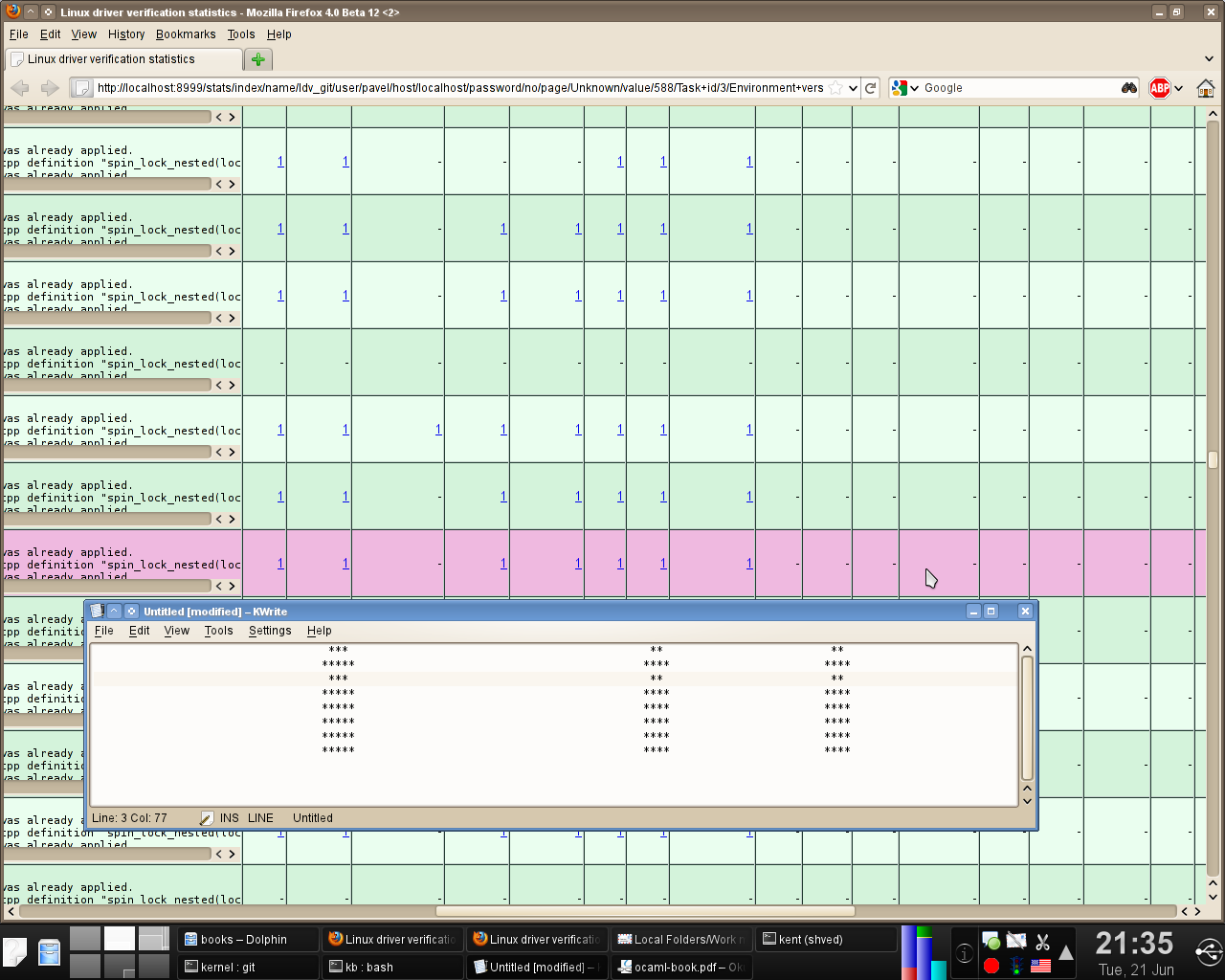This screenshot has width=1225, height=980.
Task: Toggle LINE selection mode in the KWrite status bar
Action: coord(260,818)
